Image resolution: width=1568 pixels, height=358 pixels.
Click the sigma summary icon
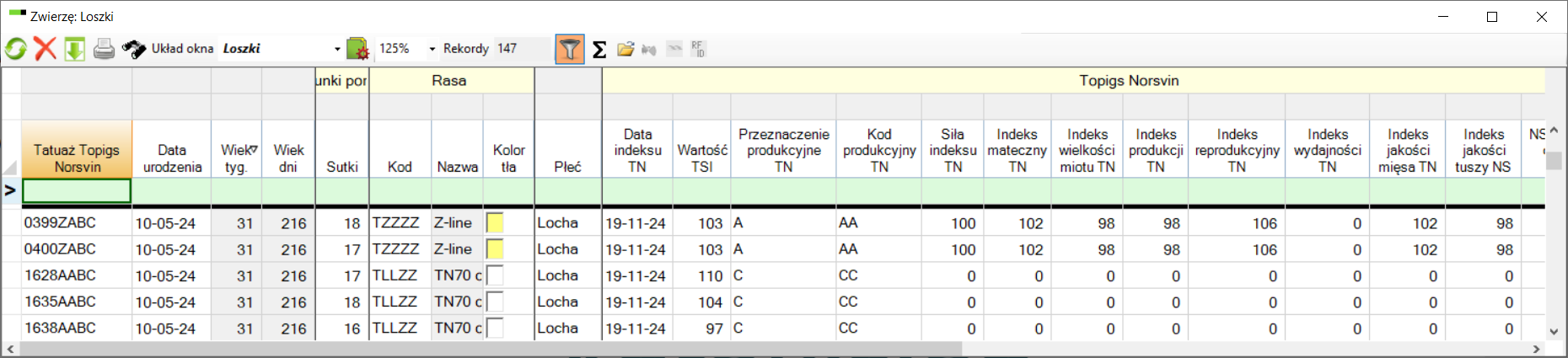(x=599, y=49)
